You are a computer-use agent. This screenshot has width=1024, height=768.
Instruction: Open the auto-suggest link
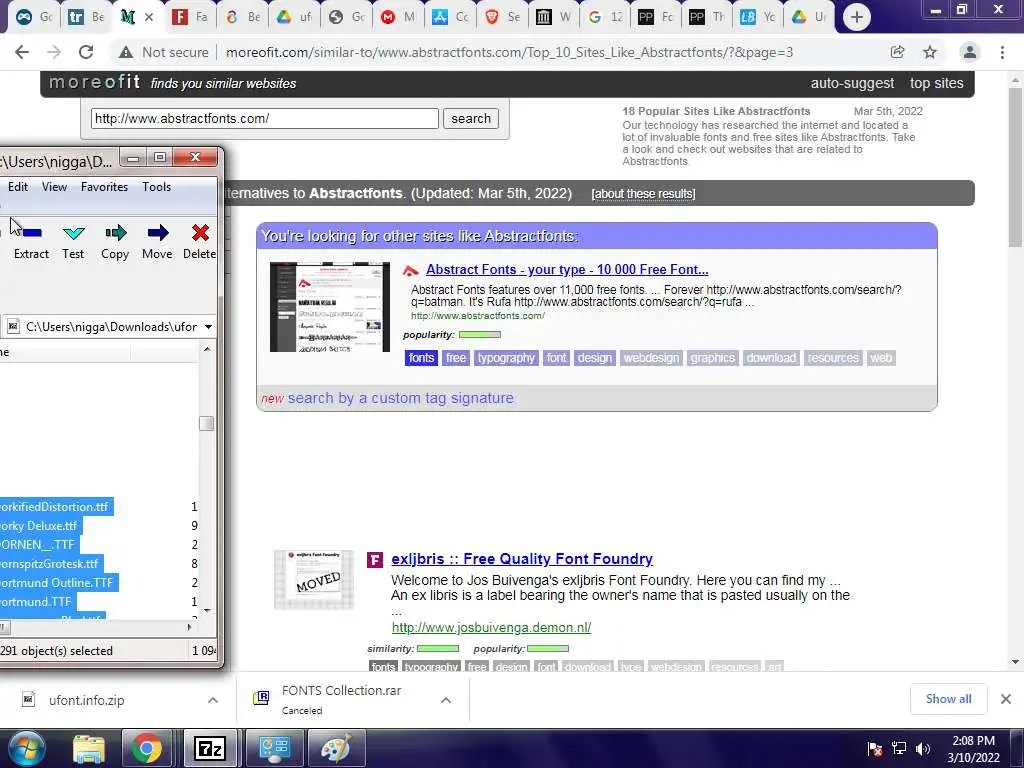click(852, 84)
